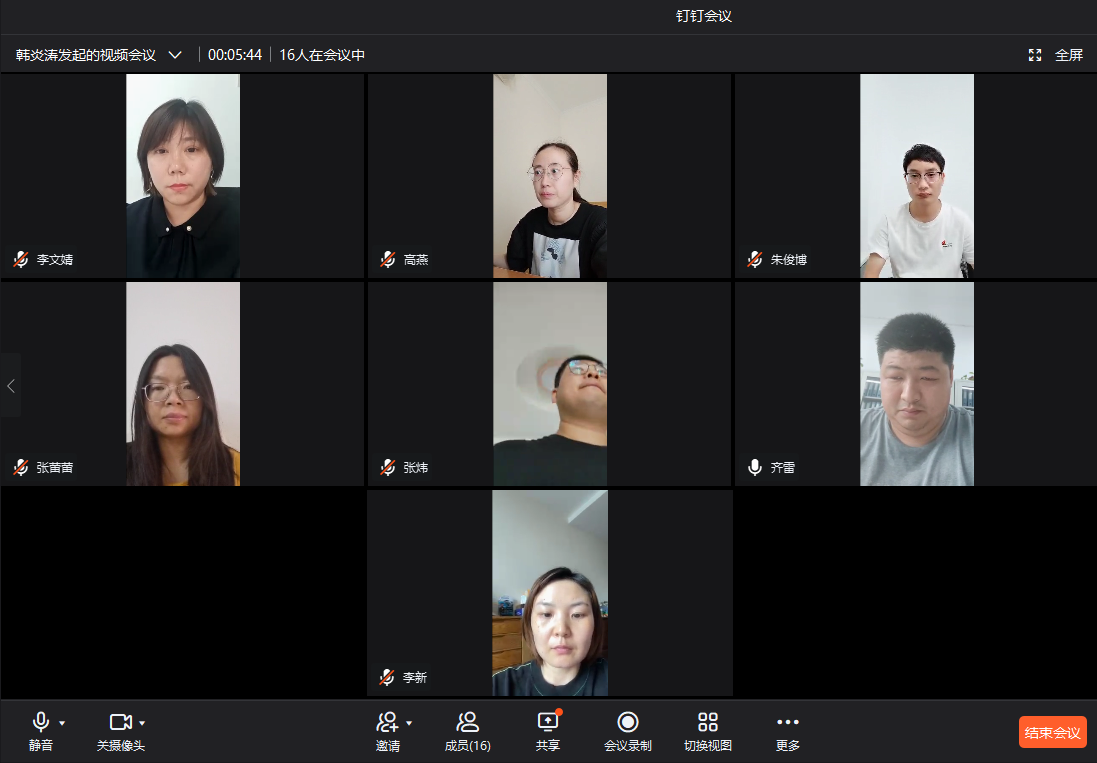Click the 16人在会议中 participant count

tap(322, 55)
